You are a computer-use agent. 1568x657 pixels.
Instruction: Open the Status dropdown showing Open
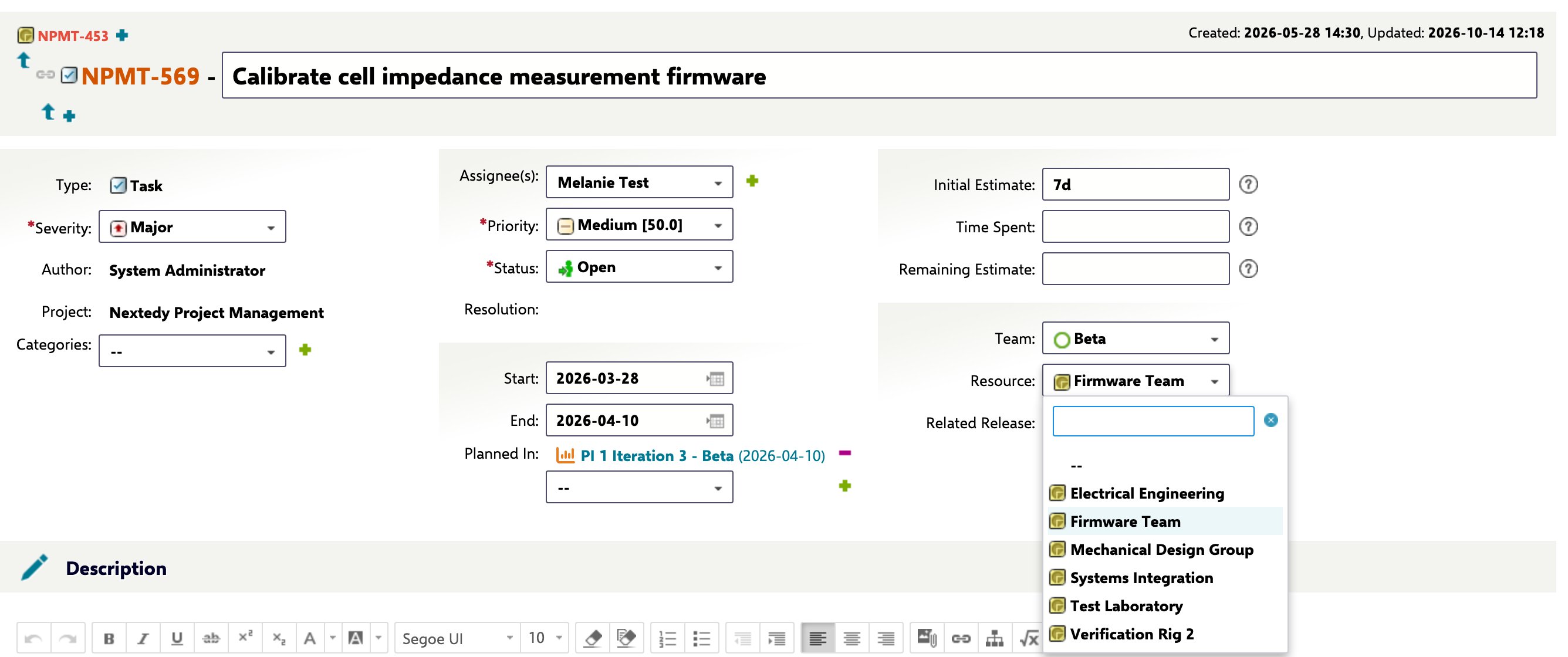coord(639,267)
